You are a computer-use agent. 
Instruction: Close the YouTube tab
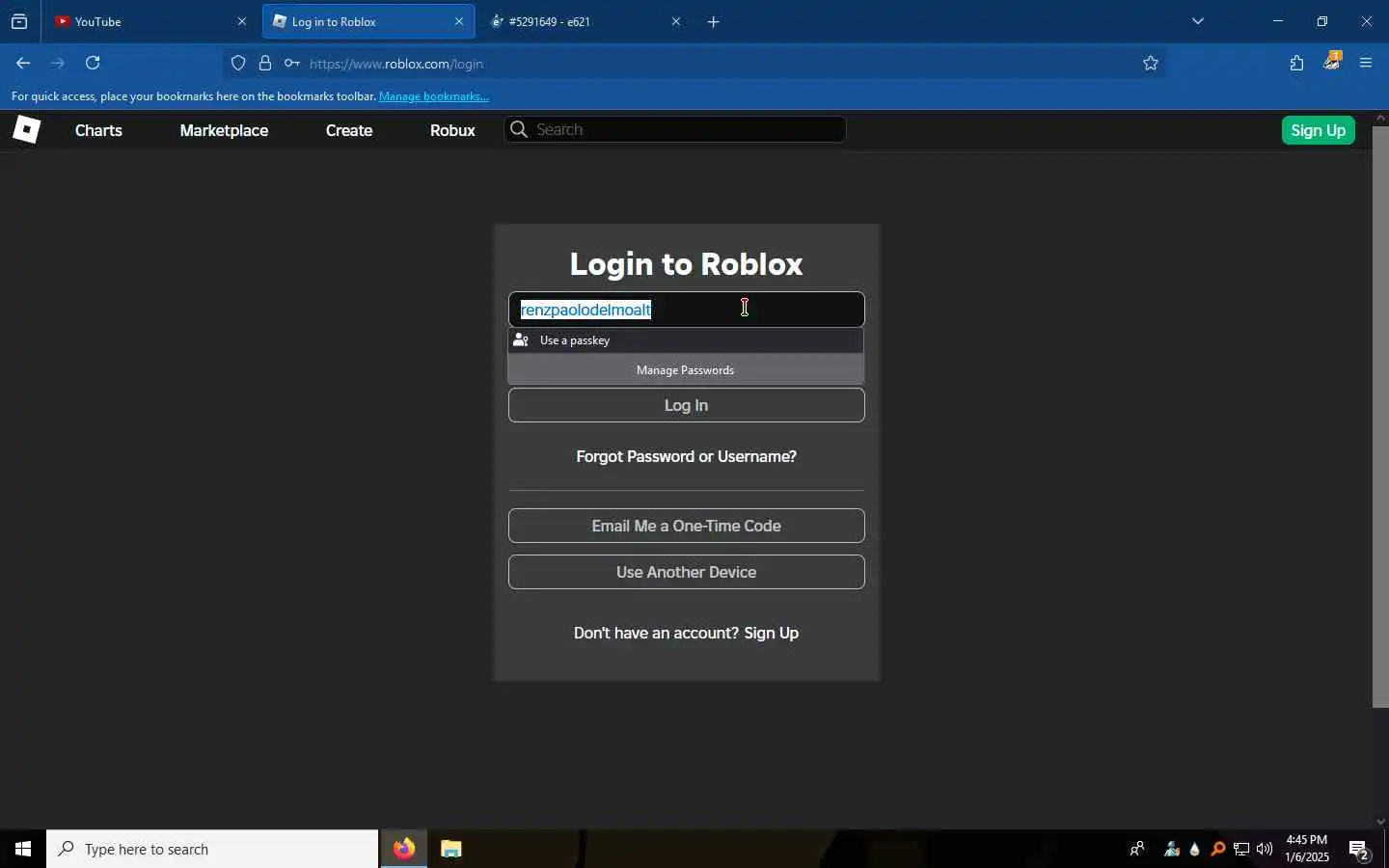tap(242, 21)
